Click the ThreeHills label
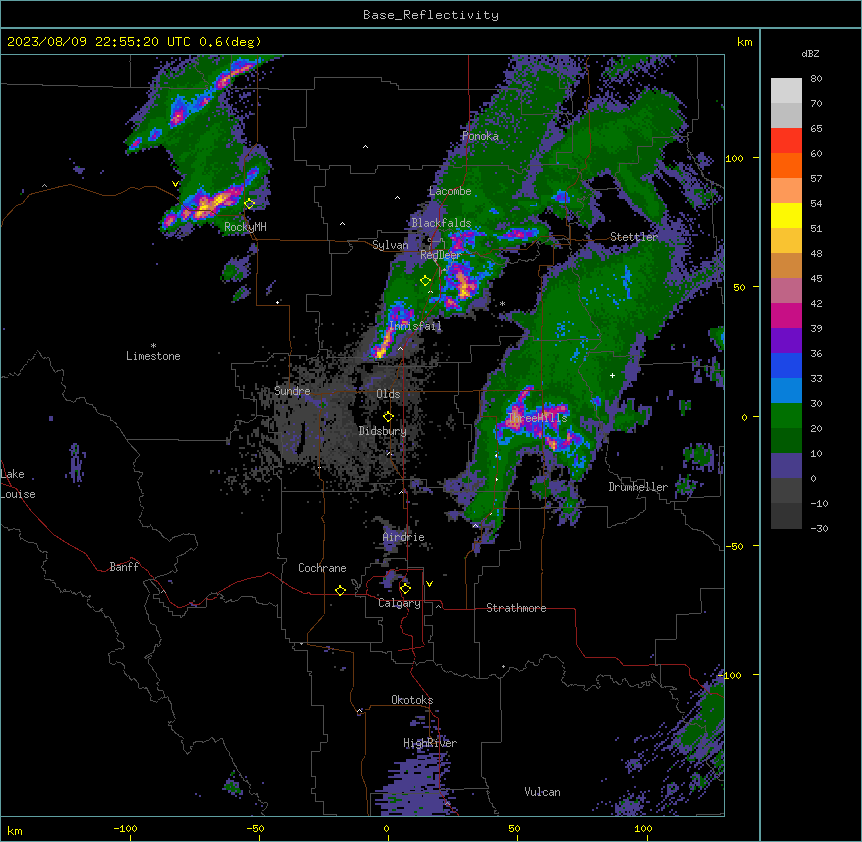 coord(538,418)
